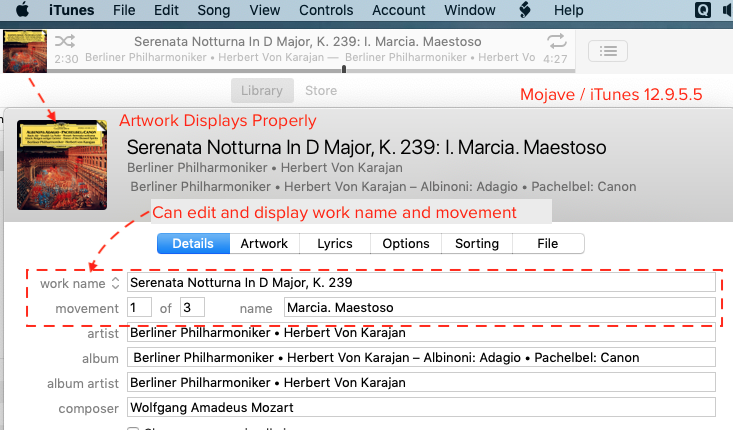Click the composer text field
This screenshot has width=733, height=430.
pyautogui.click(x=421, y=407)
